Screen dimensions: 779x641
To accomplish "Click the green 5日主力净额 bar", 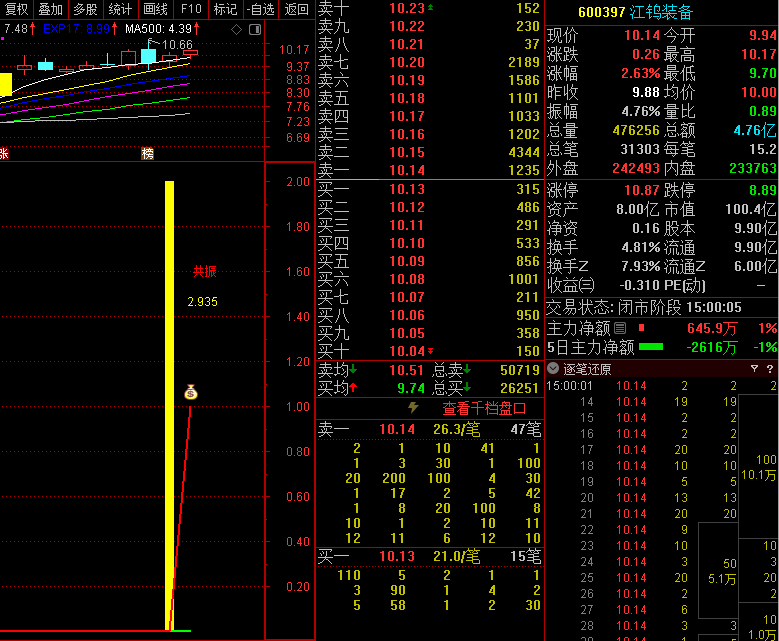I will point(651,347).
